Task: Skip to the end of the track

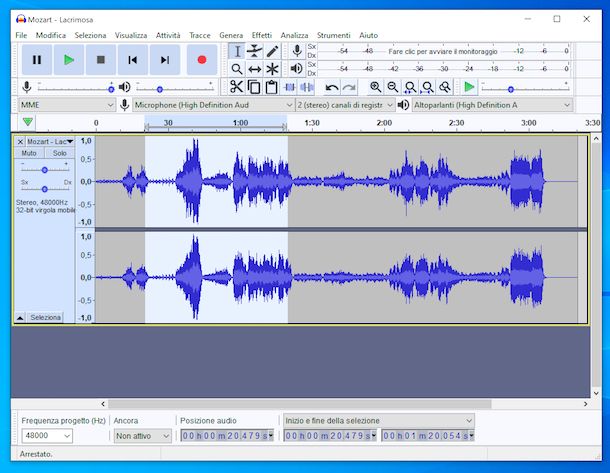Action: (165, 60)
